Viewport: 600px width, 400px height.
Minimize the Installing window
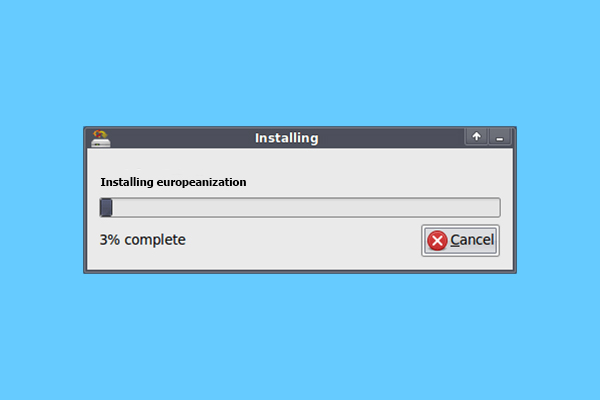point(499,137)
